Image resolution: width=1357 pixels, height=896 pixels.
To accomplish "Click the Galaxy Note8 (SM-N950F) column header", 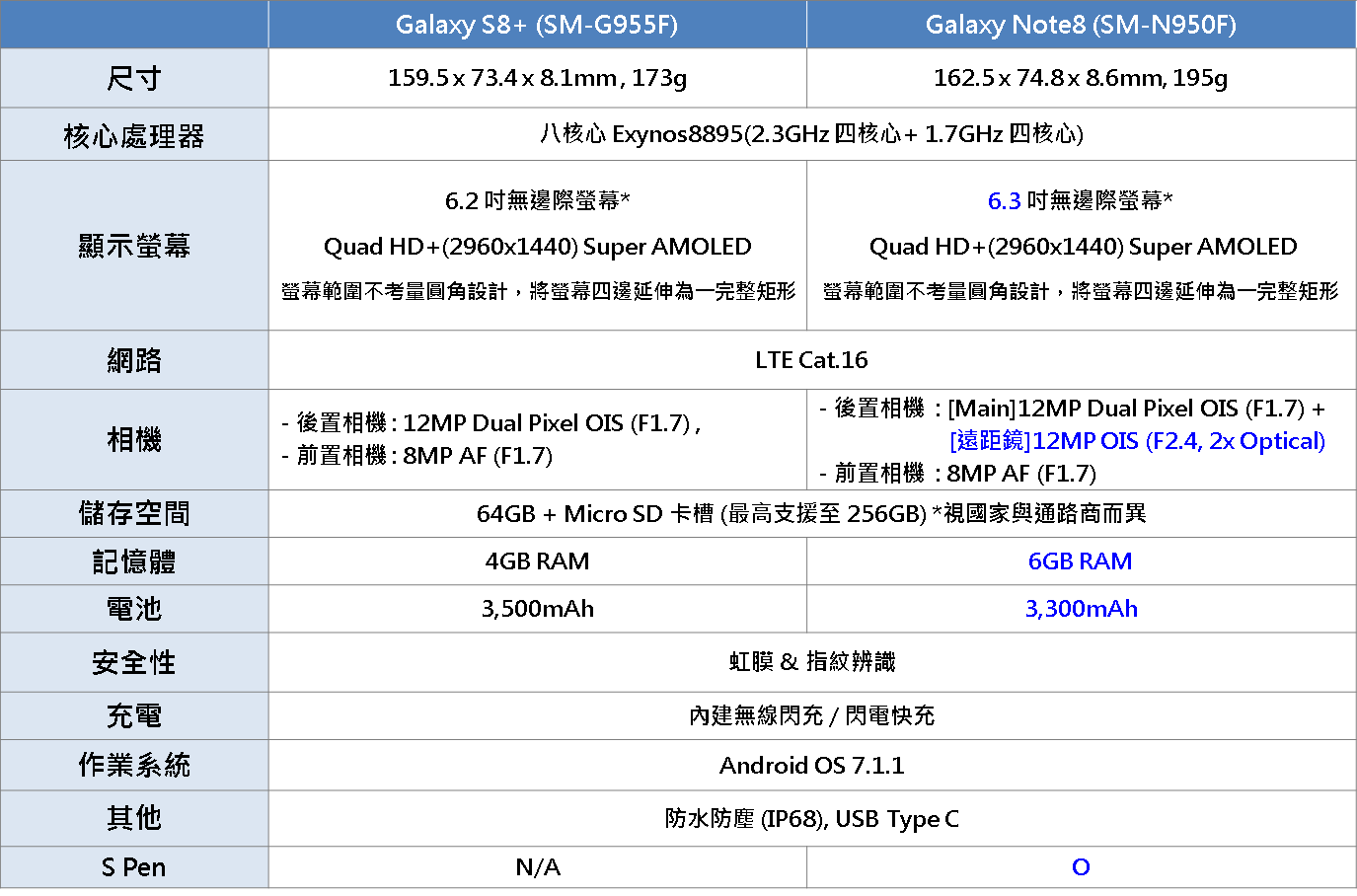I will pos(1081,25).
